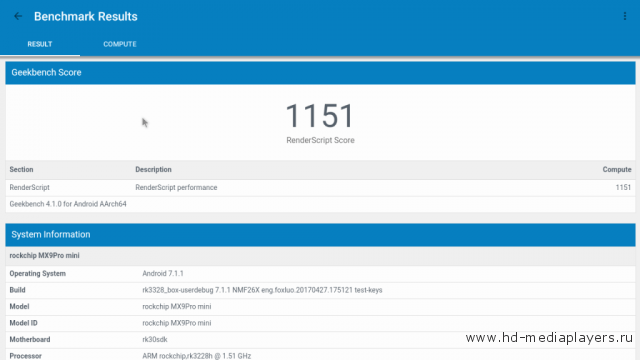The width and height of the screenshot is (640, 360).
Task: Select the Geekbench Score header
Action: 320,73
